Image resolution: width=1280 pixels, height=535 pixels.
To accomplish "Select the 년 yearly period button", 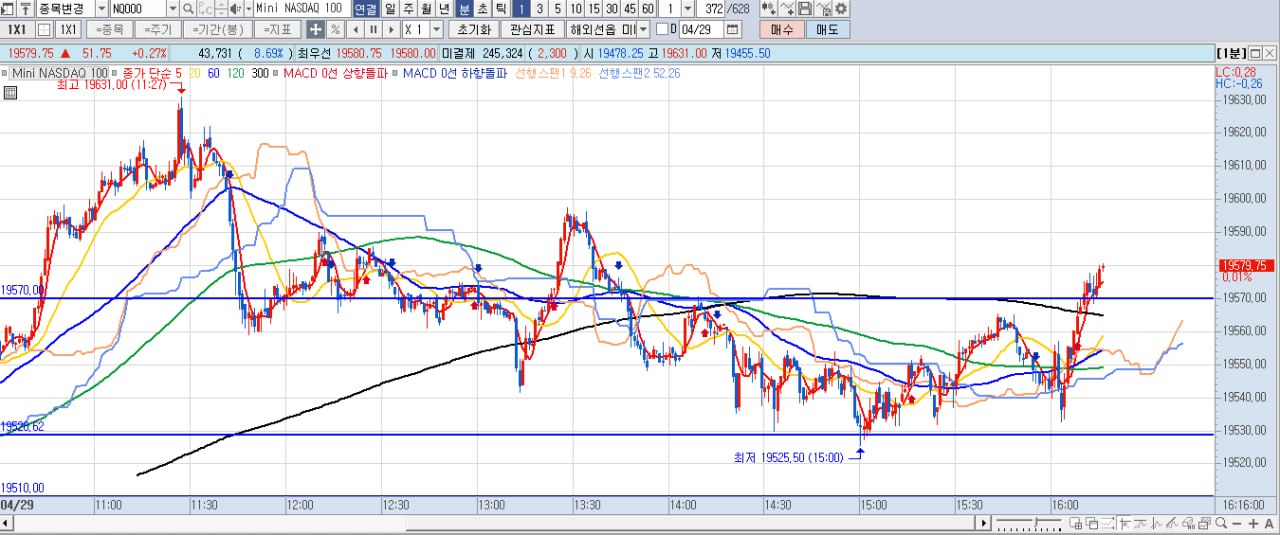I will (x=444, y=9).
